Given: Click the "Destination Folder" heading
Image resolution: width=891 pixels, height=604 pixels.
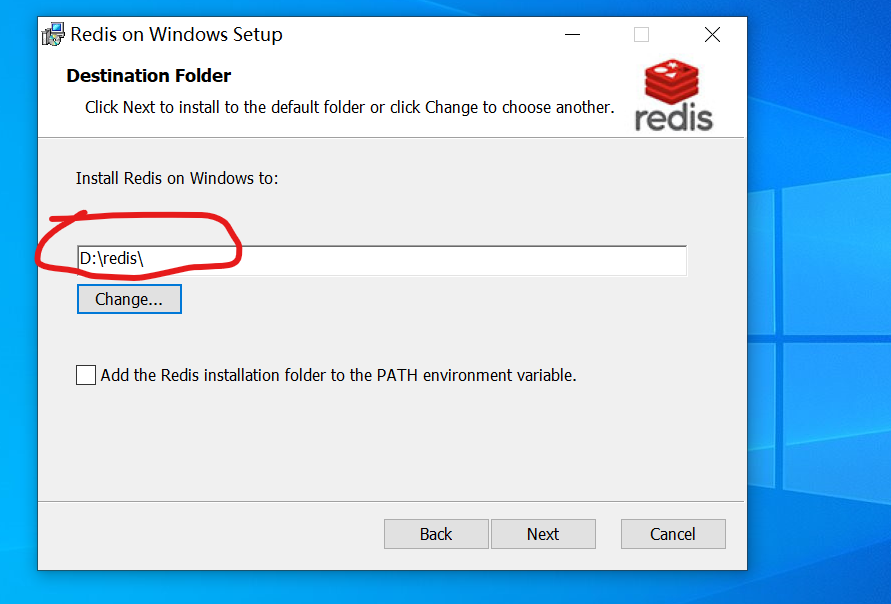Looking at the screenshot, I should pyautogui.click(x=148, y=76).
